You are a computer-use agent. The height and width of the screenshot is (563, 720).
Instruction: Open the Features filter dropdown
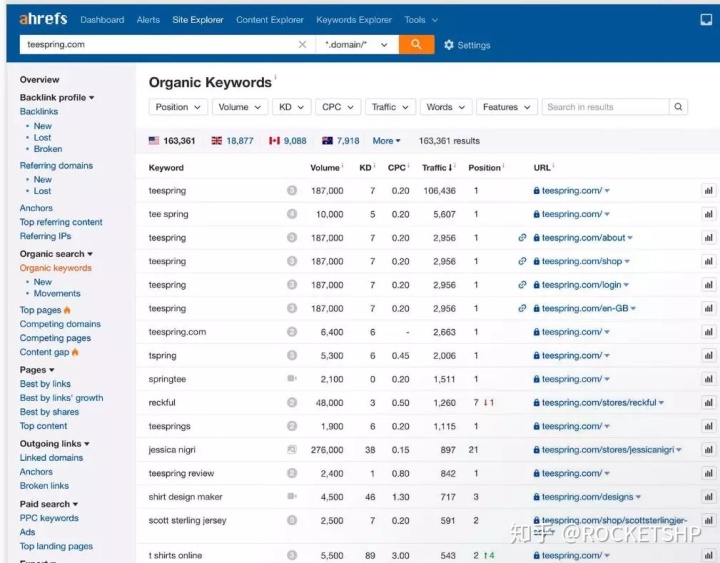point(506,107)
